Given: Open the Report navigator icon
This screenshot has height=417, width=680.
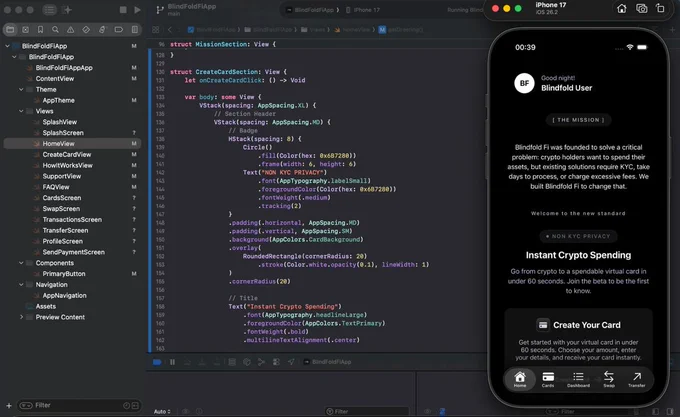Looking at the screenshot, I should [135, 29].
